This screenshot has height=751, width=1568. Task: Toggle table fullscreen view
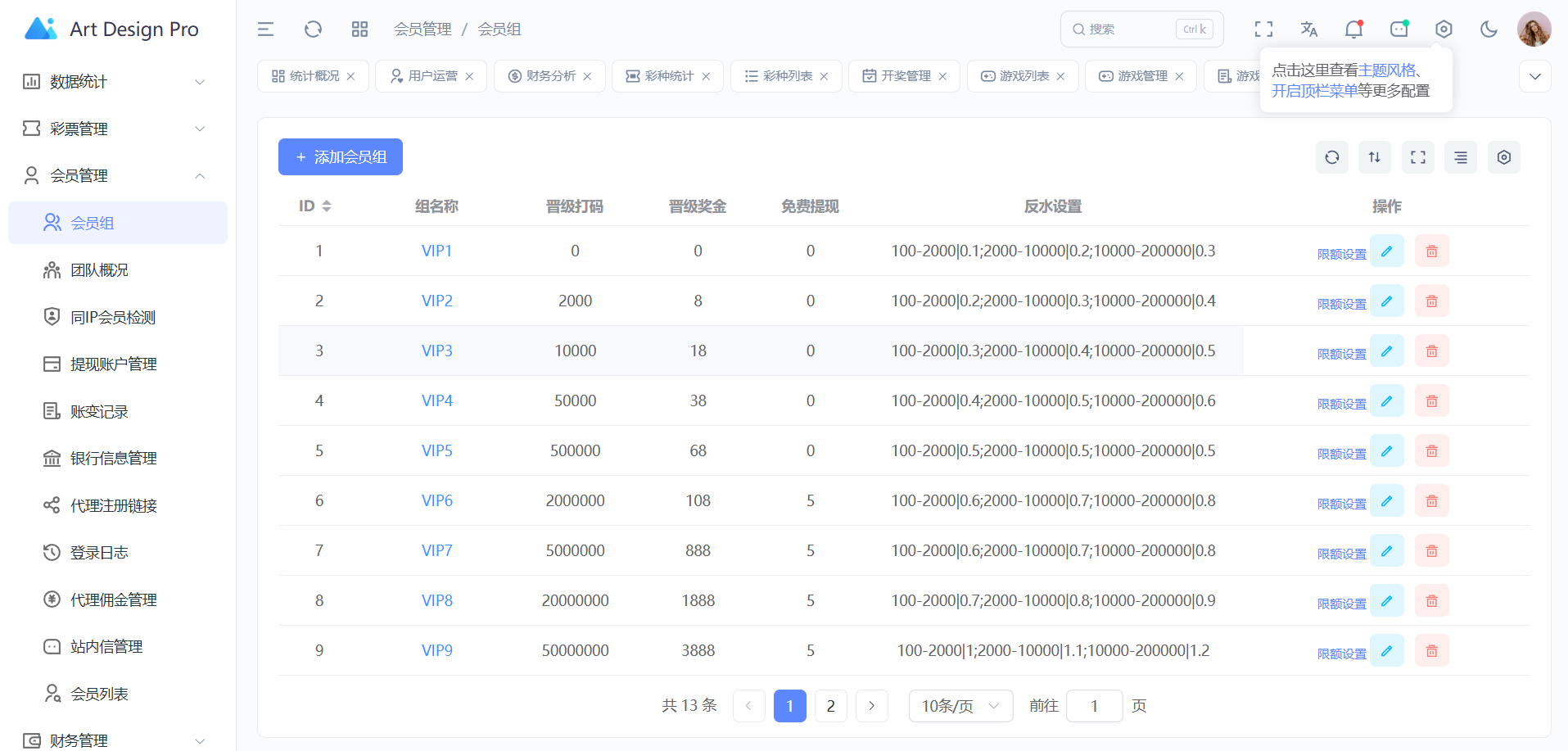(x=1417, y=157)
